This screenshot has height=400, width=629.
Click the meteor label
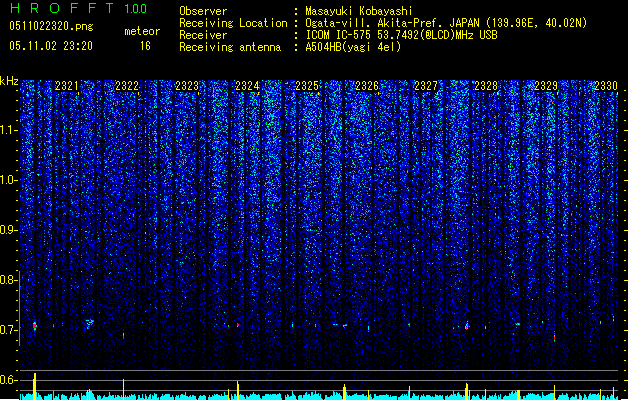pyautogui.click(x=142, y=31)
